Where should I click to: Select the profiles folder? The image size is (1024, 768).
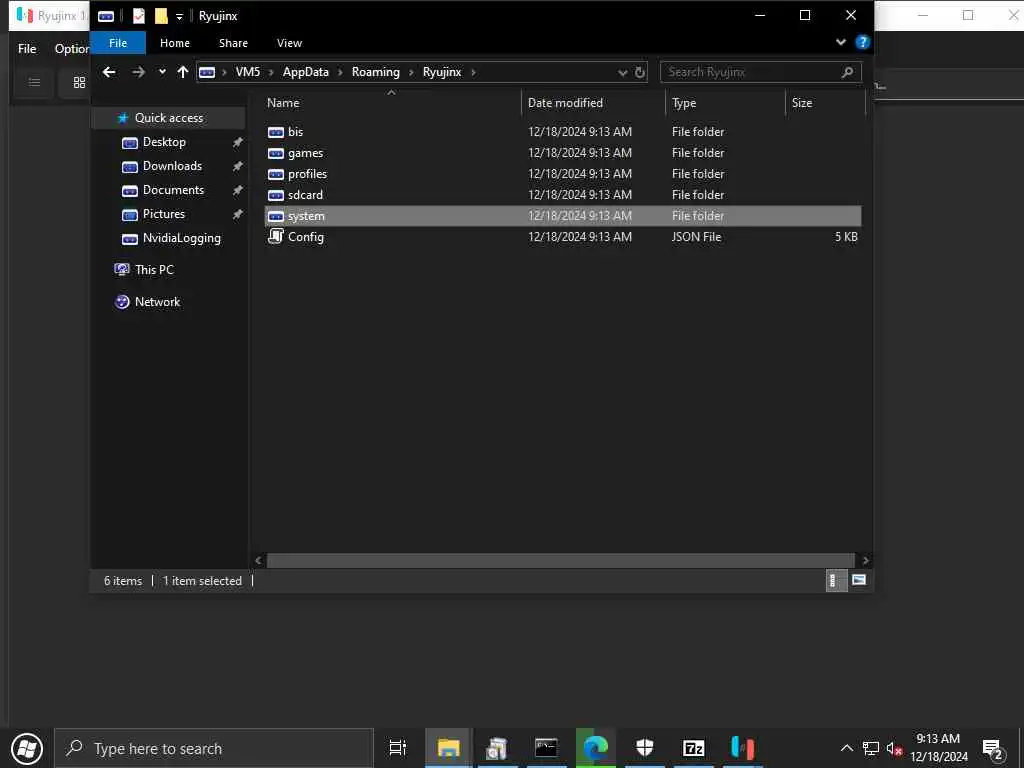pos(563,174)
